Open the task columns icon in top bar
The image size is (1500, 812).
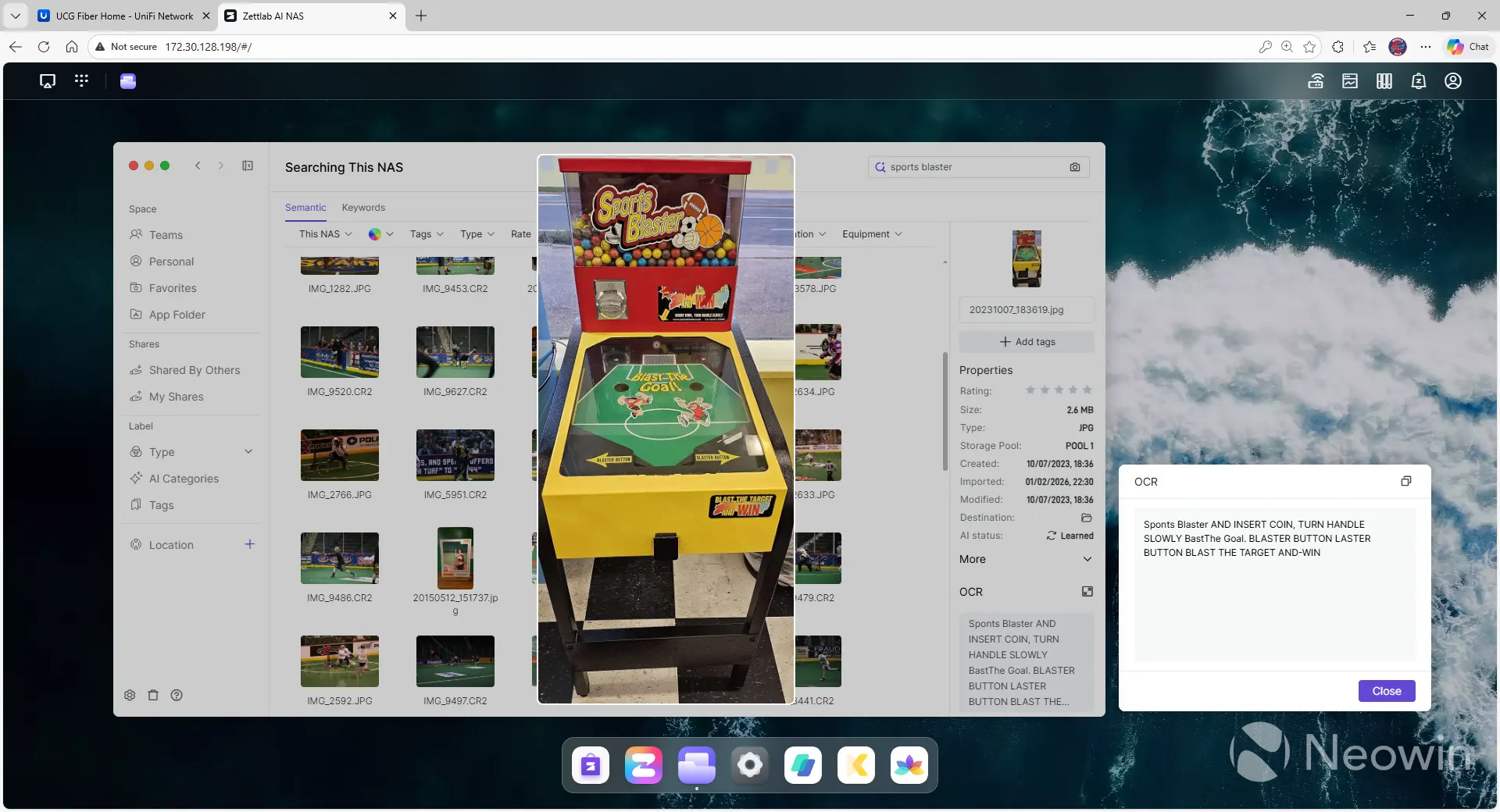pos(1384,81)
